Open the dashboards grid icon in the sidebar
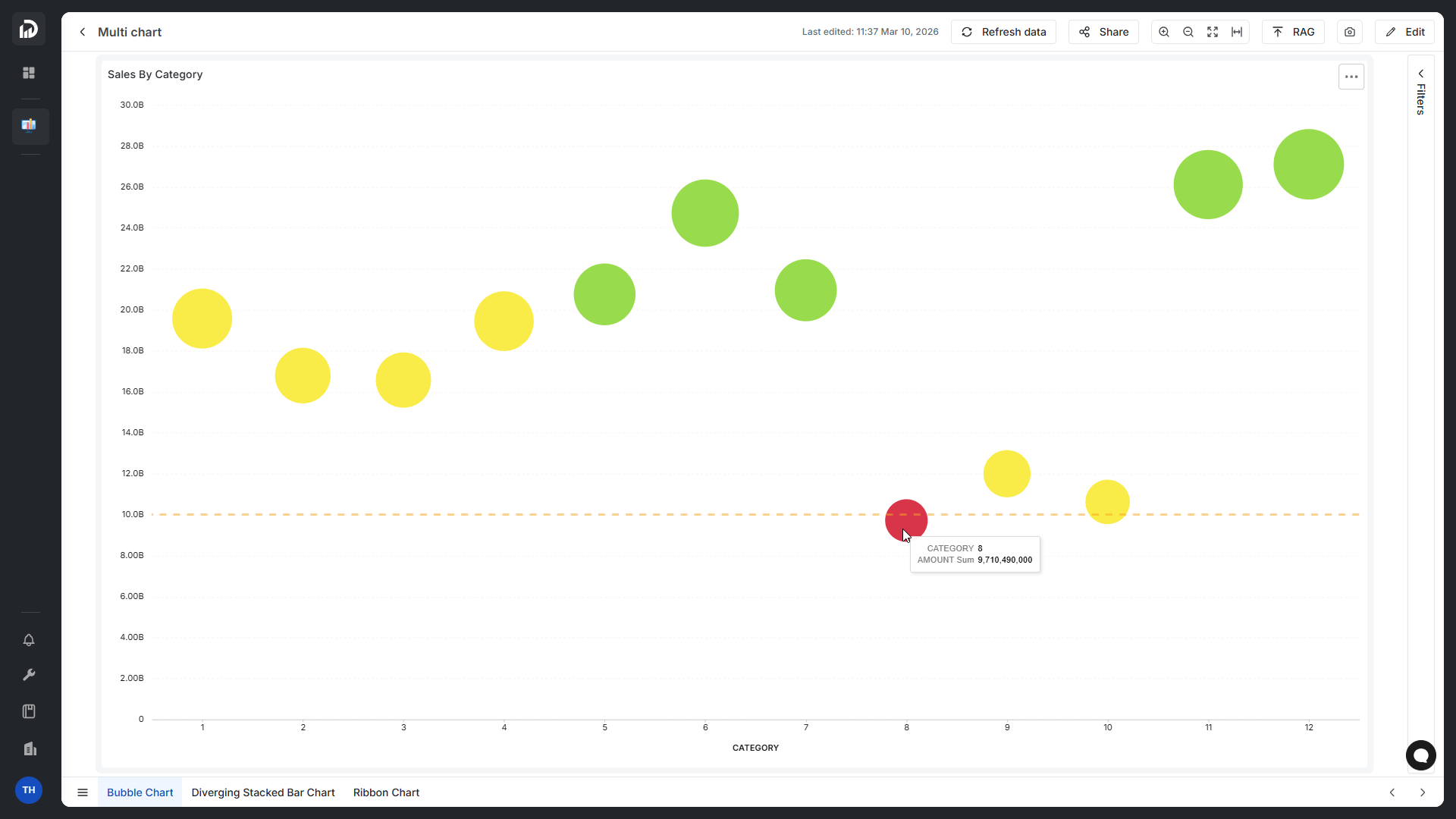 [29, 73]
